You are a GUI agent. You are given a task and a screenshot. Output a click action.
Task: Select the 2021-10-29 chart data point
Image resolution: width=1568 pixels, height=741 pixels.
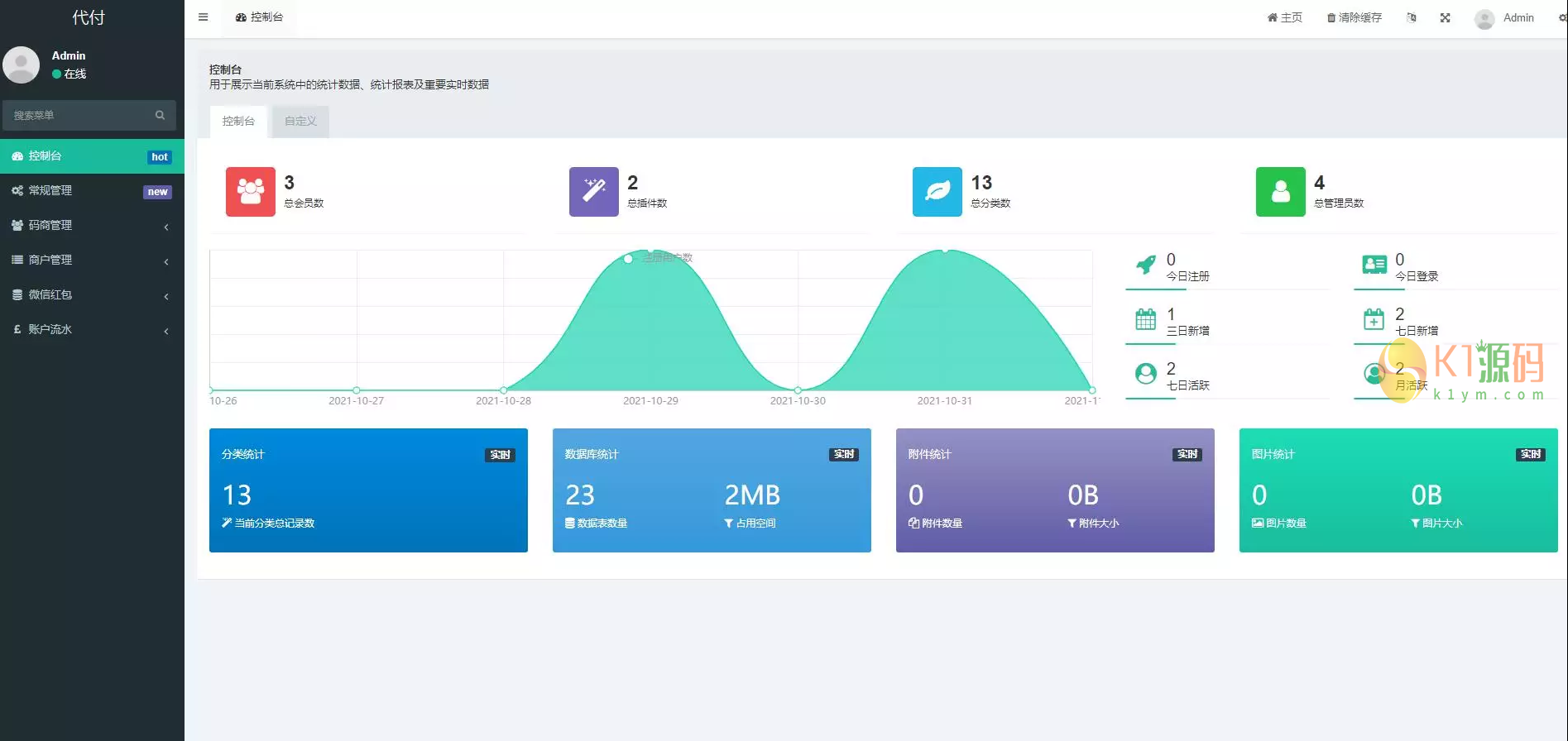coord(651,250)
